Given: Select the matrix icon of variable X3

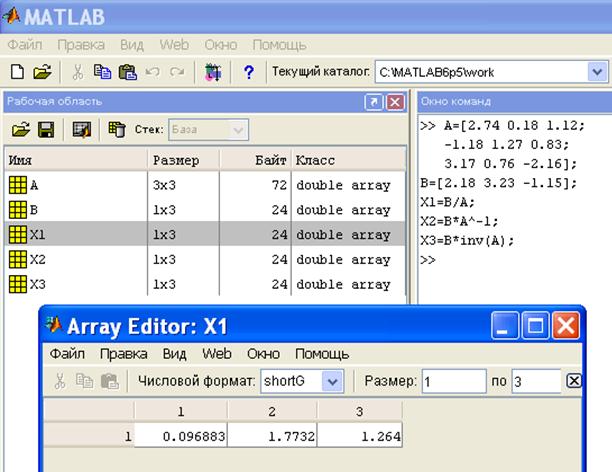Looking at the screenshot, I should (x=18, y=284).
